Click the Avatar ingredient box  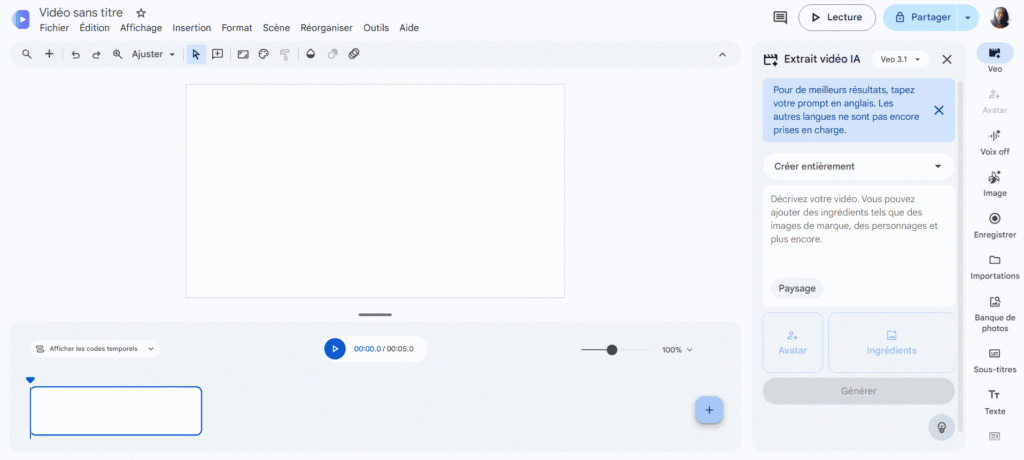pyautogui.click(x=792, y=342)
